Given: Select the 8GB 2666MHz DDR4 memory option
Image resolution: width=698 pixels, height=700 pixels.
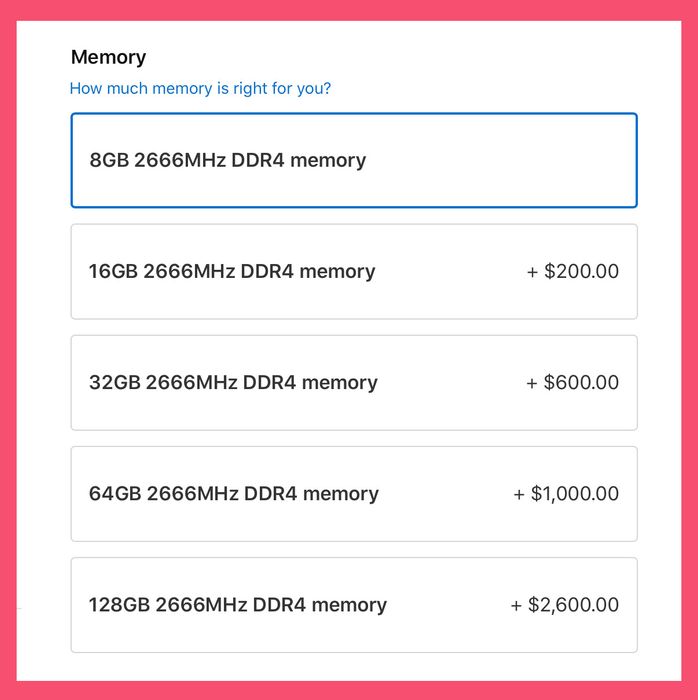Looking at the screenshot, I should 354,160.
